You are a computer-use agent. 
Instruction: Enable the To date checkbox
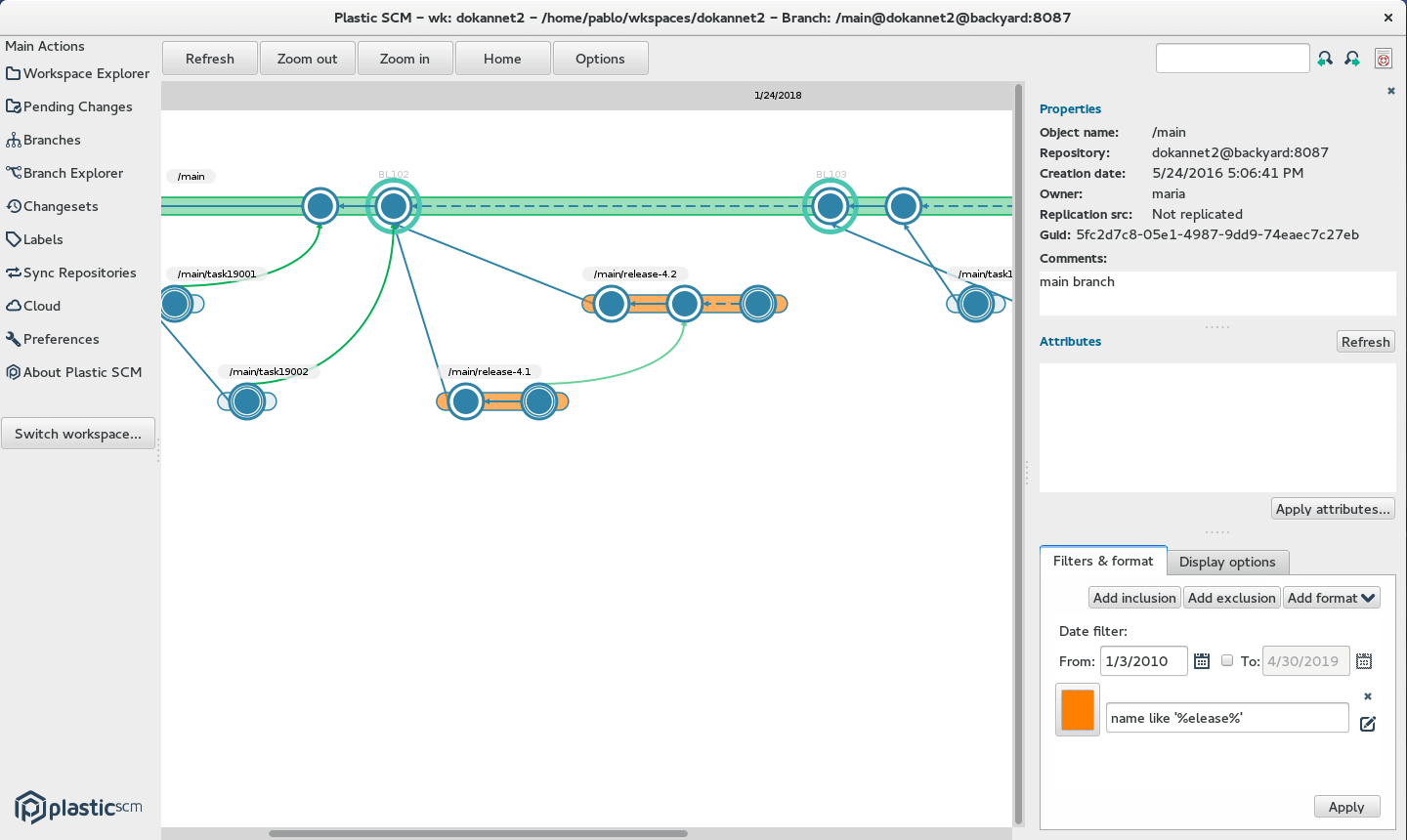[1227, 660]
